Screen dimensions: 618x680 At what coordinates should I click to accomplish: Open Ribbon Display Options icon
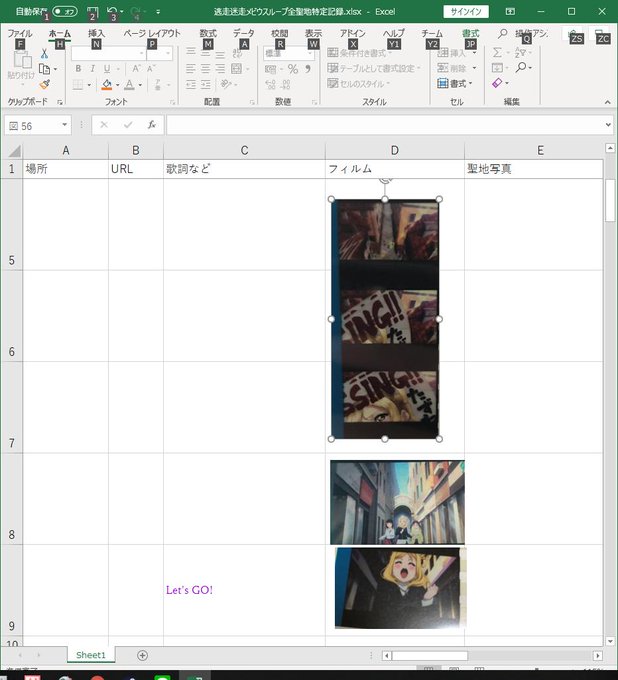pyautogui.click(x=510, y=12)
